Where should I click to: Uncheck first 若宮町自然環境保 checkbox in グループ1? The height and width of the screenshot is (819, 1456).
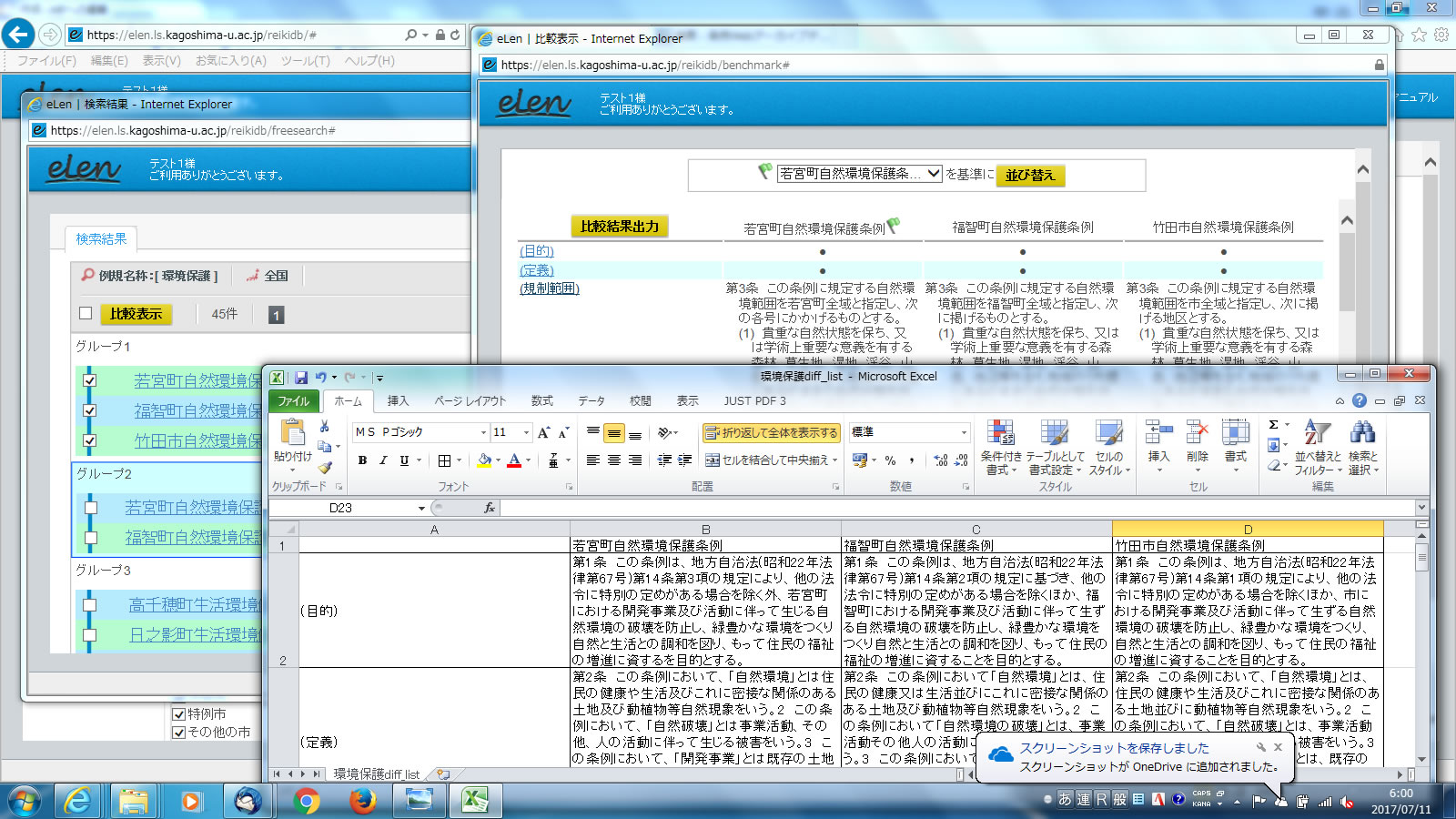pos(89,380)
